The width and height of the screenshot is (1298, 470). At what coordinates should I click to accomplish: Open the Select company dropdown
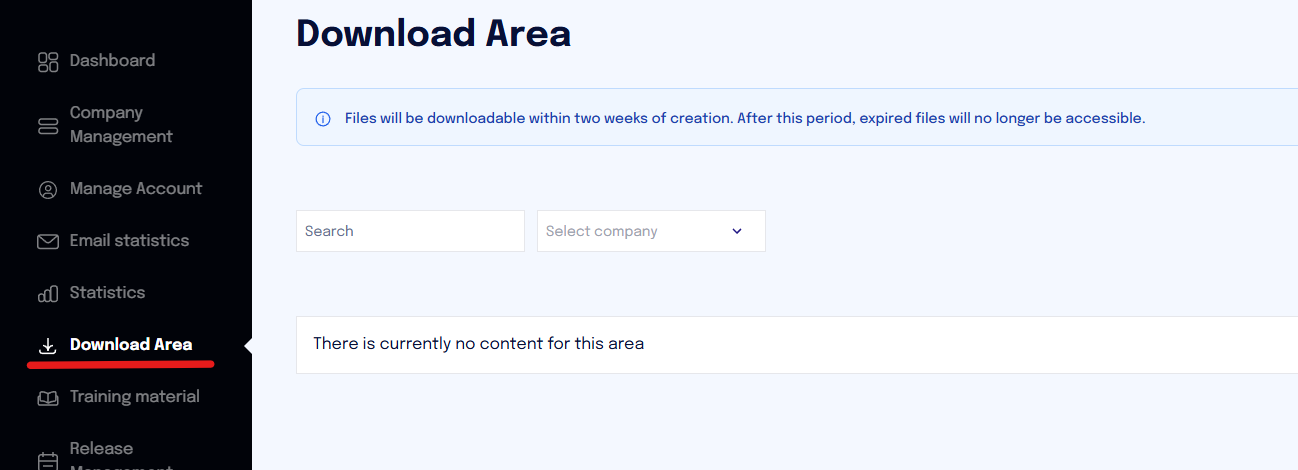pos(651,231)
